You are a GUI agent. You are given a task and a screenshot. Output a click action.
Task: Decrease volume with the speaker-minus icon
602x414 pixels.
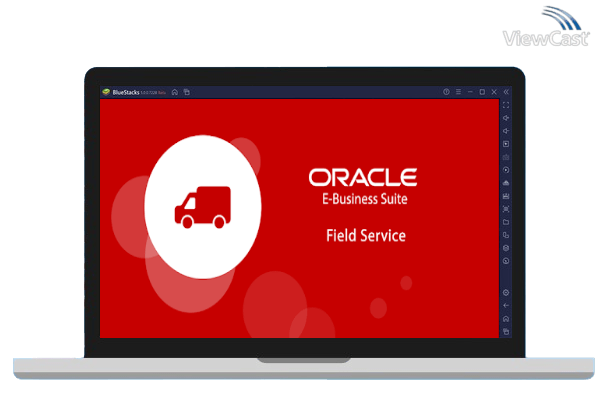pos(506,131)
